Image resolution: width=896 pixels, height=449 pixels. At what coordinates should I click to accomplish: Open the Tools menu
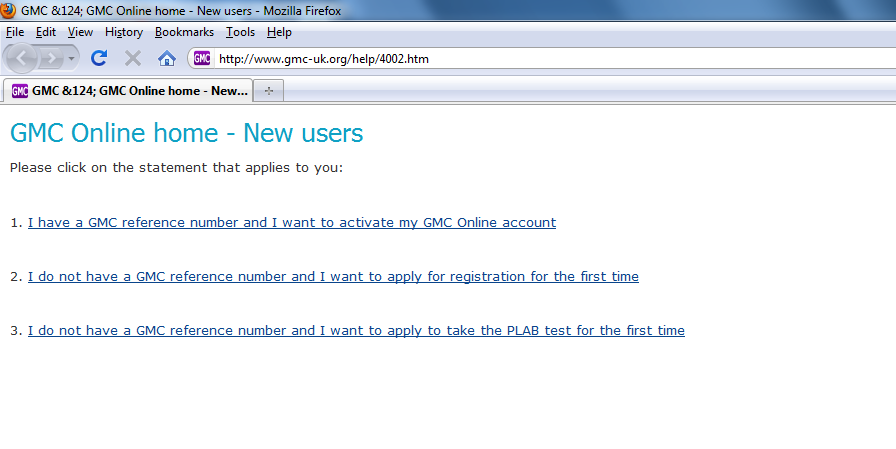click(x=240, y=32)
